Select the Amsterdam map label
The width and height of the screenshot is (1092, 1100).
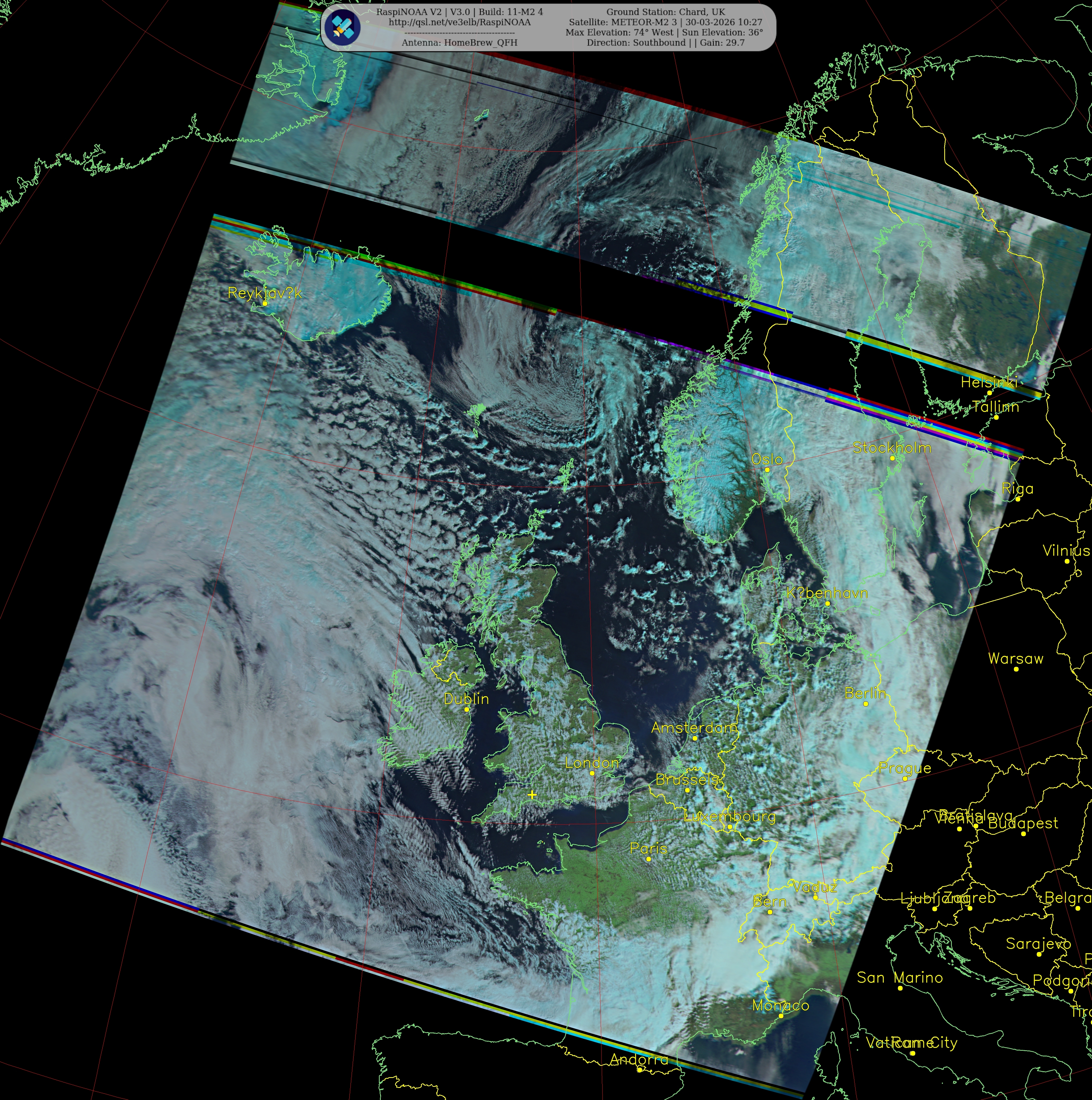click(x=694, y=728)
